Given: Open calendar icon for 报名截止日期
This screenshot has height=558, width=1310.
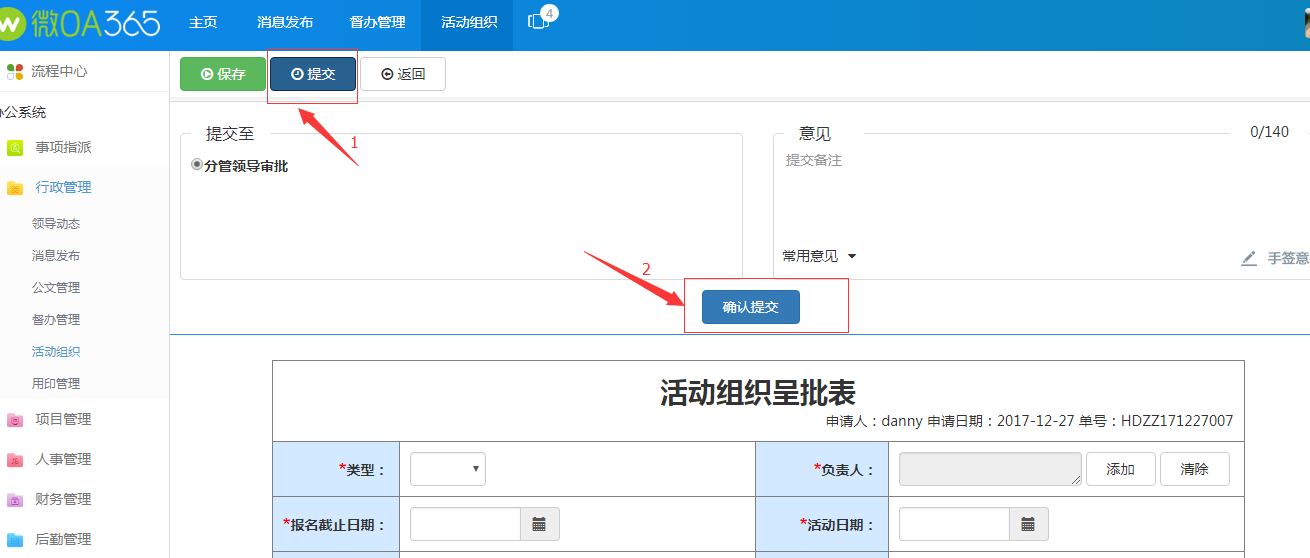Looking at the screenshot, I should [539, 524].
